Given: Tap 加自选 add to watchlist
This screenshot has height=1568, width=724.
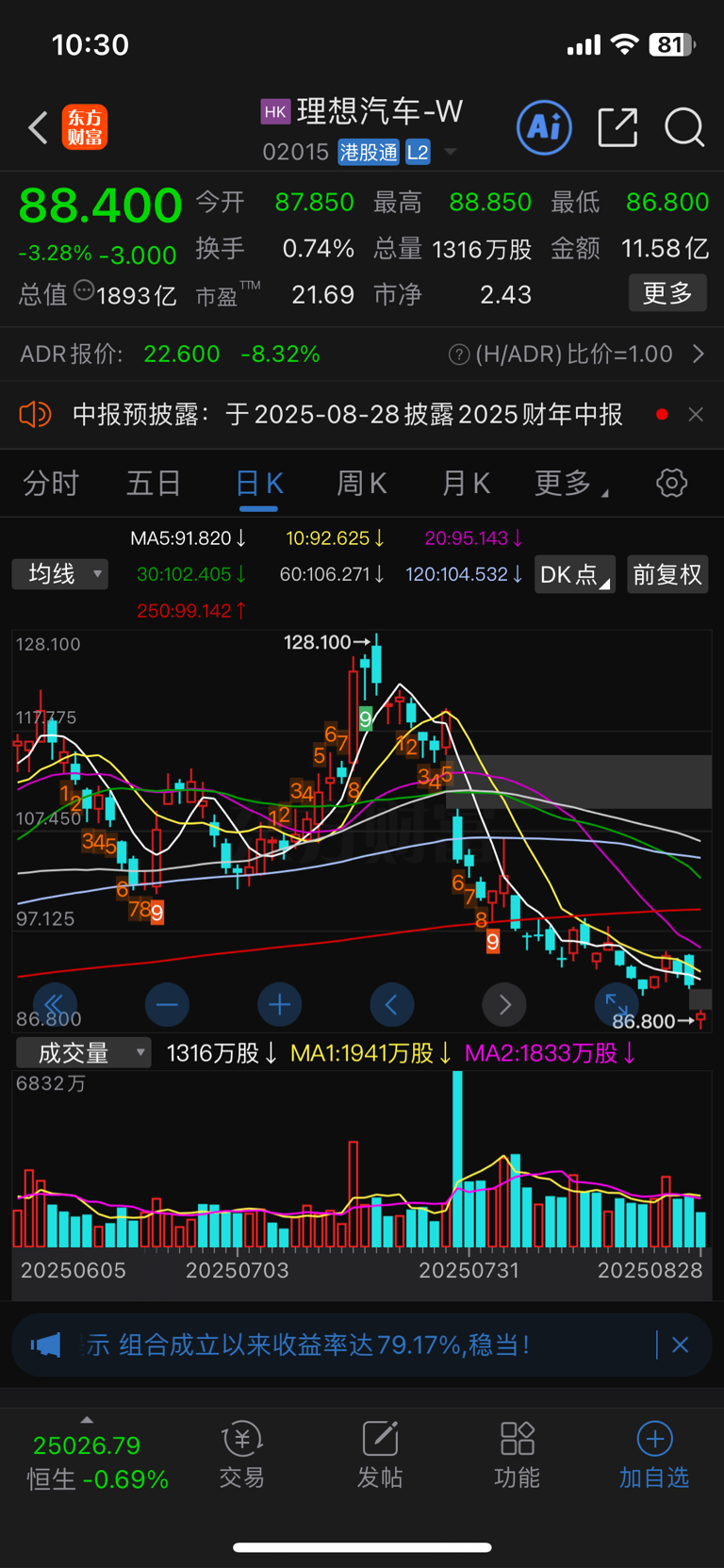Looking at the screenshot, I should coord(654,1455).
